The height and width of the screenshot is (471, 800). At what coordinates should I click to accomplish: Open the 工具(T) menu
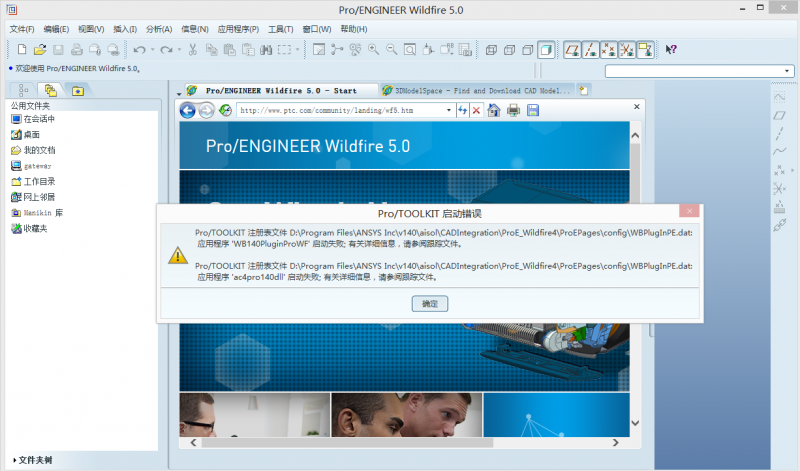(x=281, y=29)
